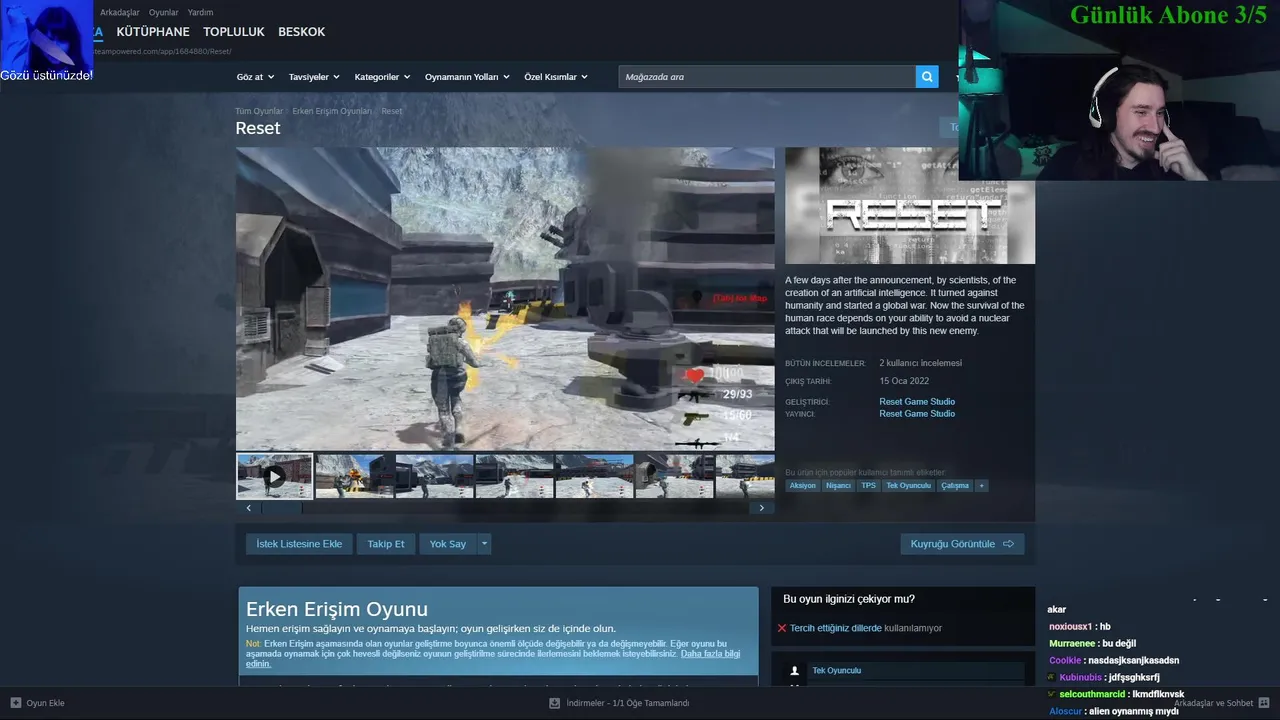Open the developer Reset Game Studio link

coord(917,402)
